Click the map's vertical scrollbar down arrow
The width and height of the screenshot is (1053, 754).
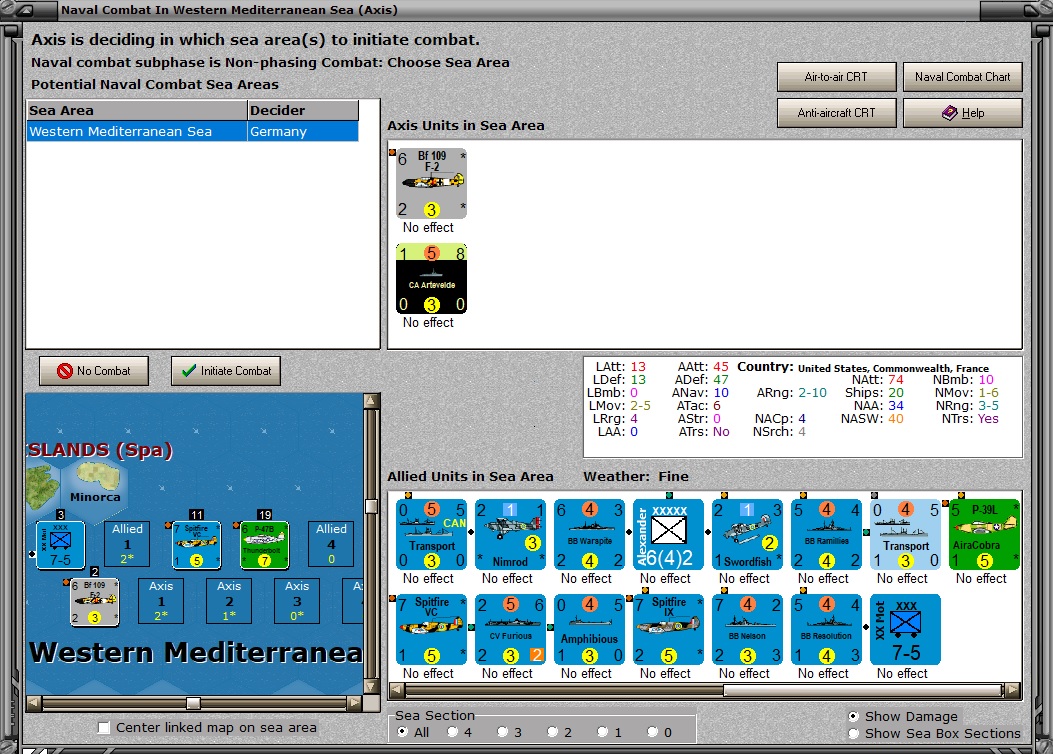[x=371, y=686]
